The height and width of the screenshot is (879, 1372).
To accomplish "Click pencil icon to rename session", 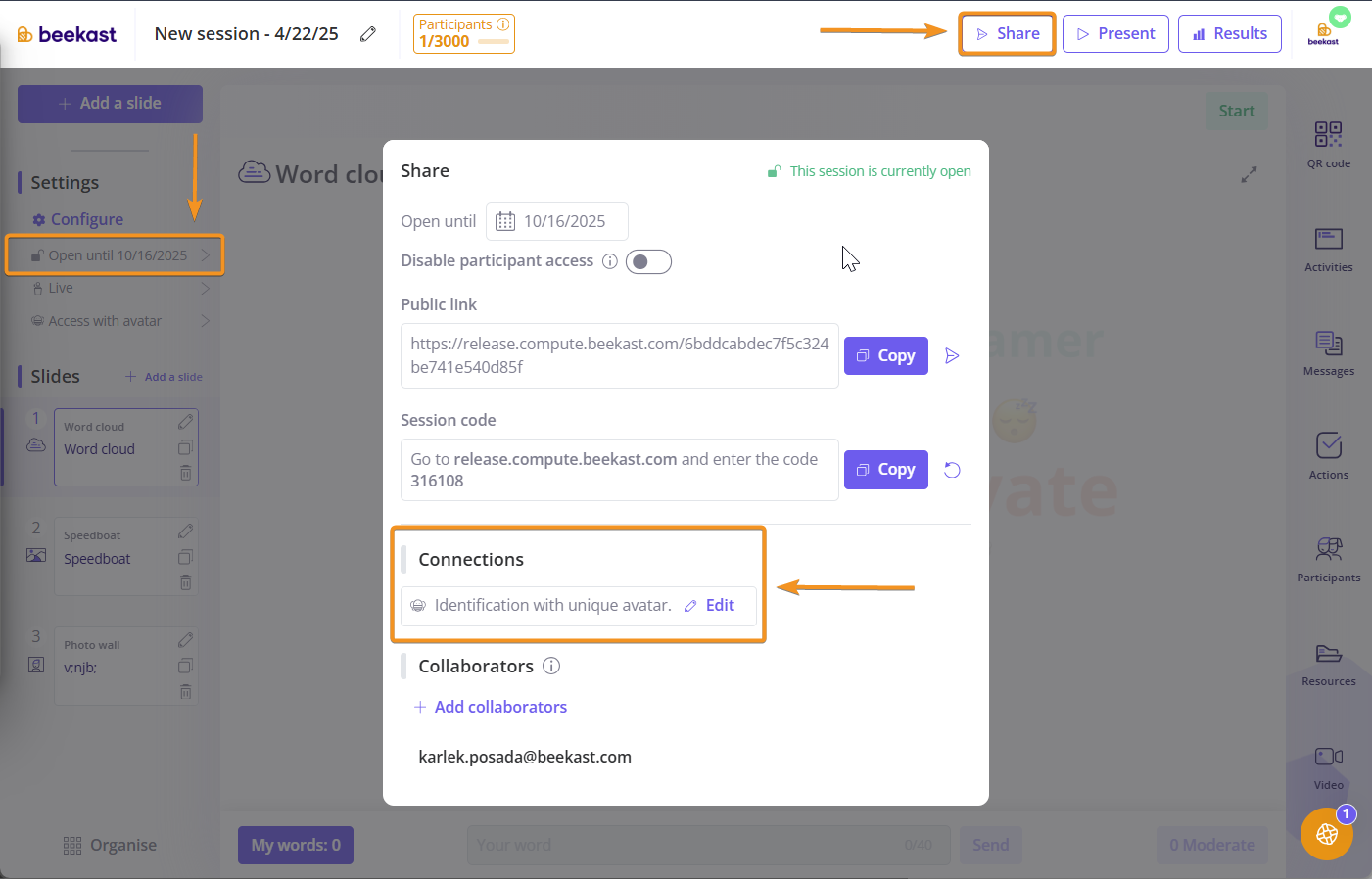I will tap(368, 34).
